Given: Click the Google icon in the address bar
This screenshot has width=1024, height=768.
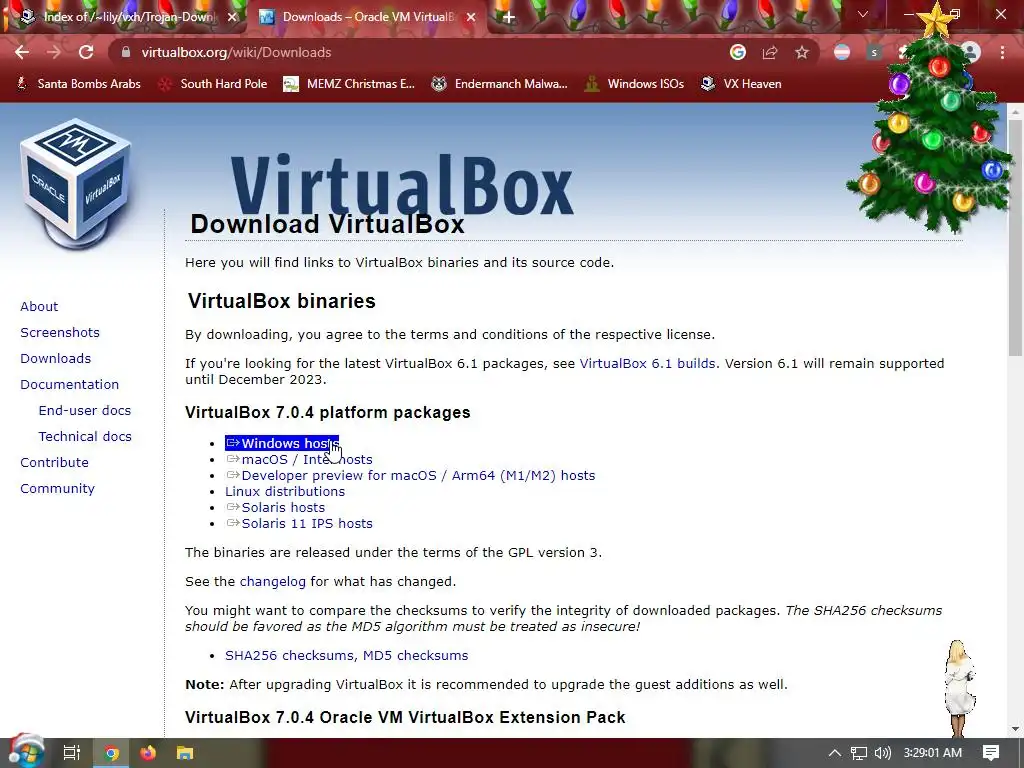Looking at the screenshot, I should 738,52.
